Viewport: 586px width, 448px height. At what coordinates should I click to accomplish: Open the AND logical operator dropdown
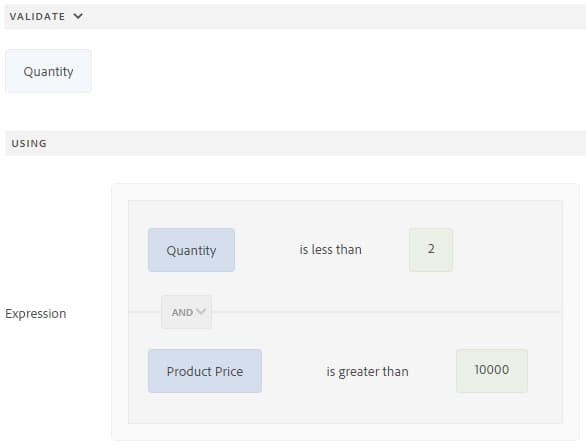tap(186, 312)
